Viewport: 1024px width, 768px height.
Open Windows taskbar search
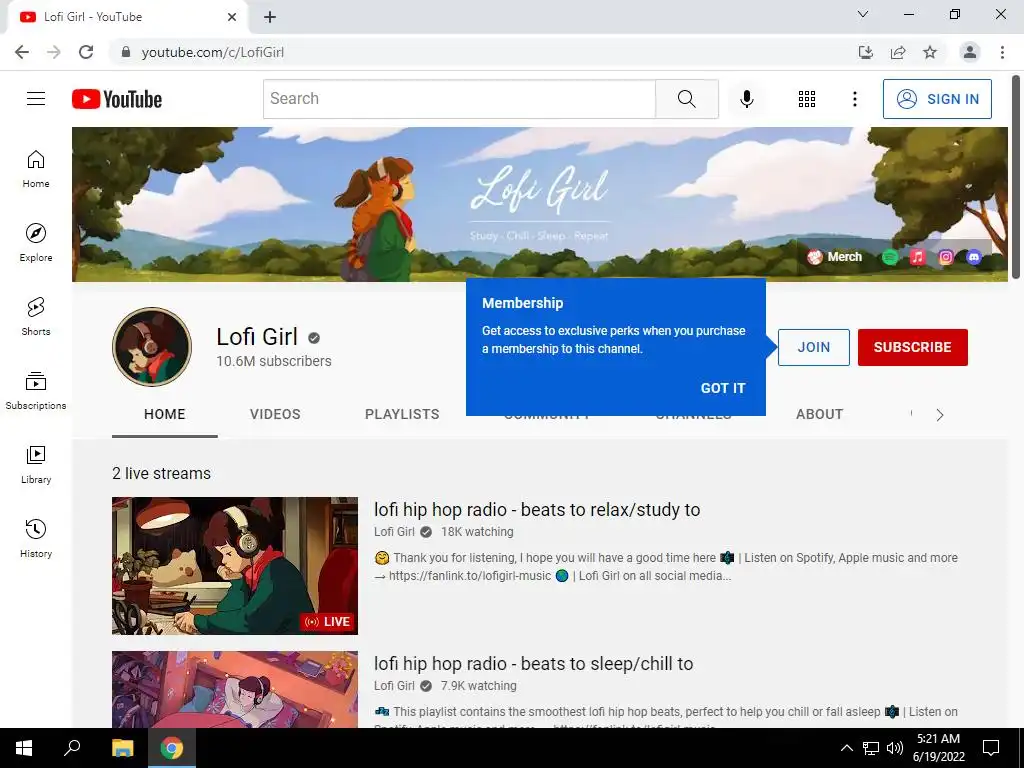pyautogui.click(x=72, y=748)
